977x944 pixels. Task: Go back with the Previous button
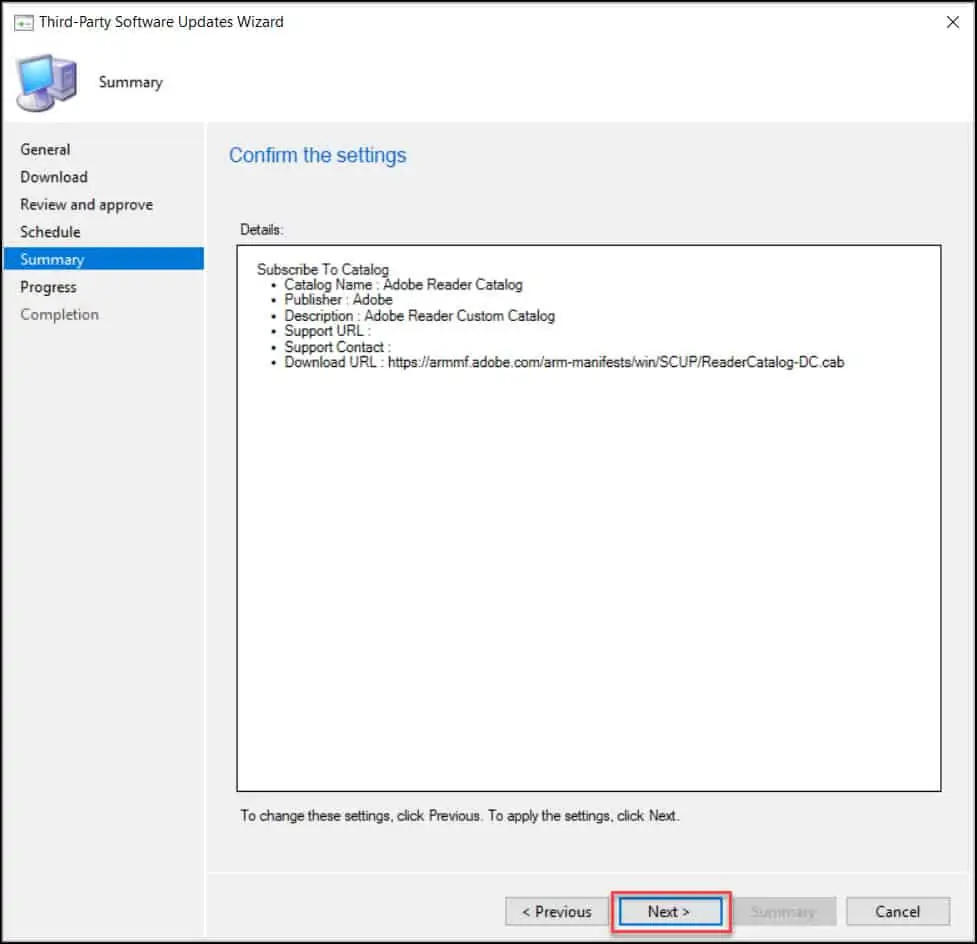[556, 912]
